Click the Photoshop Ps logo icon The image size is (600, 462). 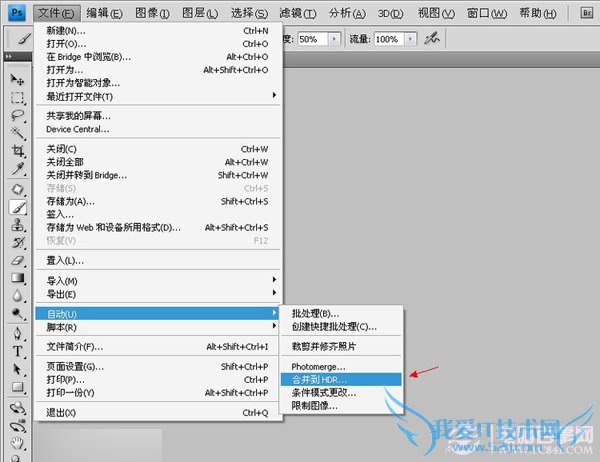[17, 13]
